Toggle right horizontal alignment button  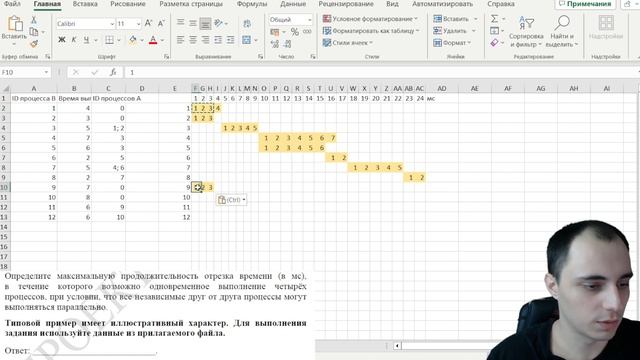point(205,40)
